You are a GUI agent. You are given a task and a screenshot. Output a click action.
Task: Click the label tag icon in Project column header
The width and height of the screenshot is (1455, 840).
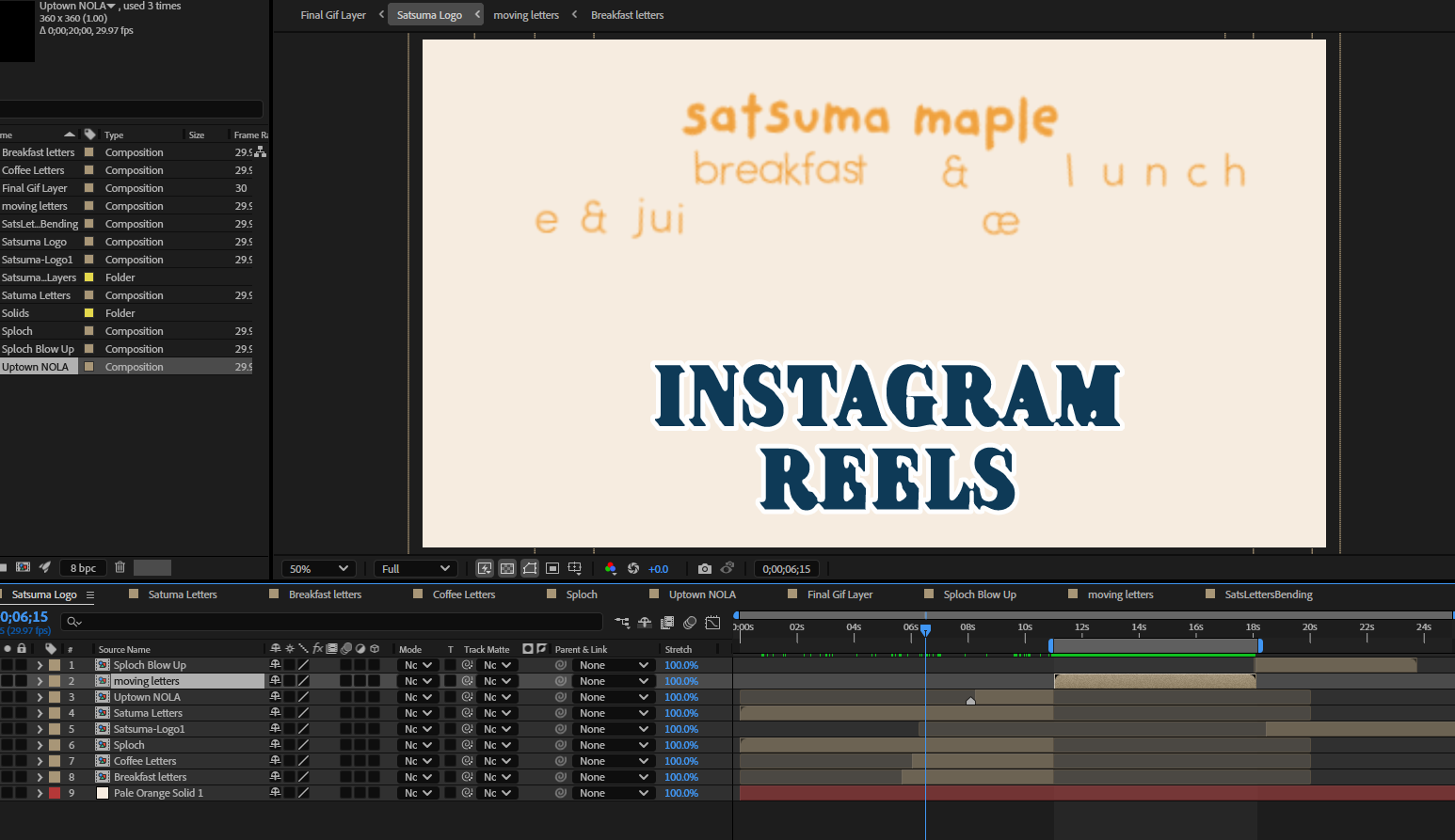click(89, 135)
